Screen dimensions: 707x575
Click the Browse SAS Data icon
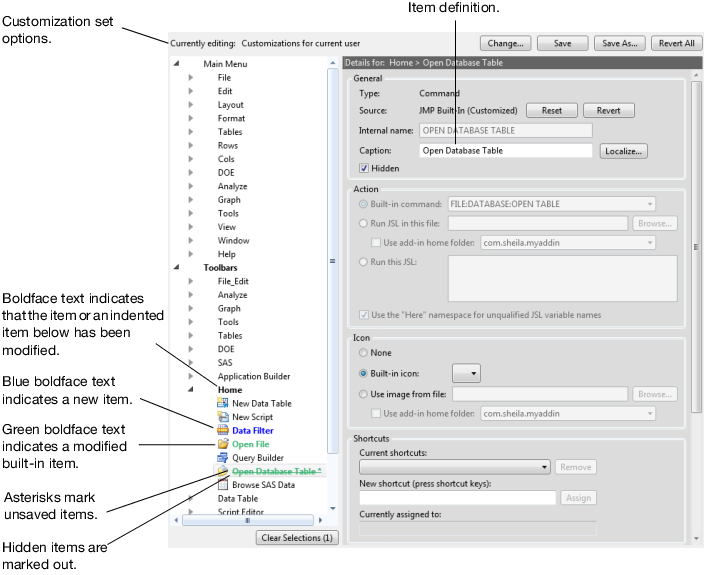223,485
